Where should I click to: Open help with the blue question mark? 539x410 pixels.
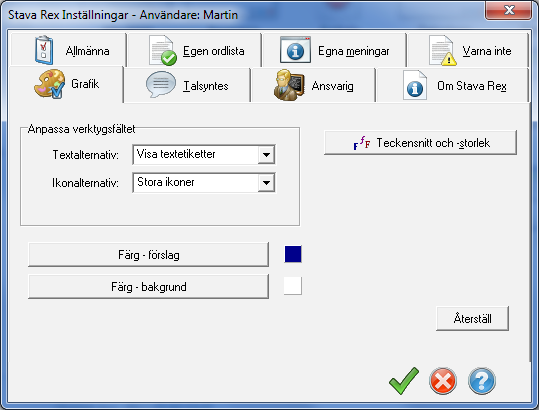(x=482, y=381)
